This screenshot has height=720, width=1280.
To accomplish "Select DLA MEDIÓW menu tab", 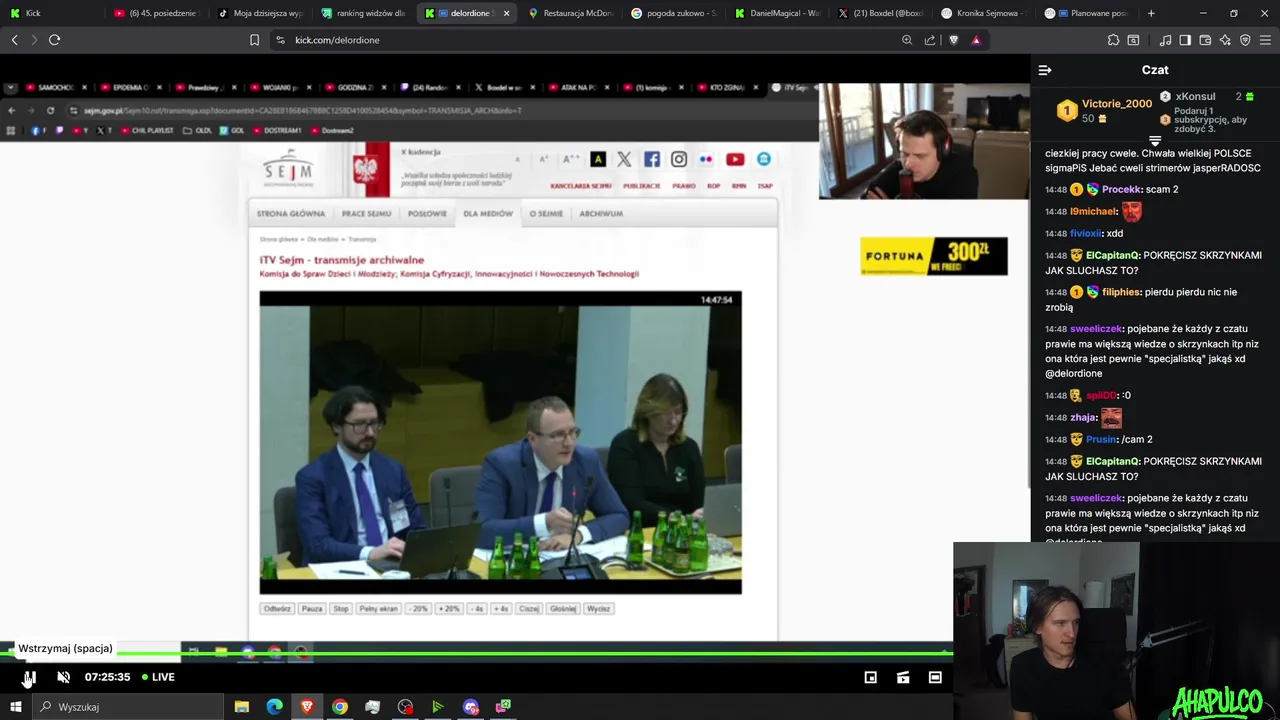I will coord(488,214).
